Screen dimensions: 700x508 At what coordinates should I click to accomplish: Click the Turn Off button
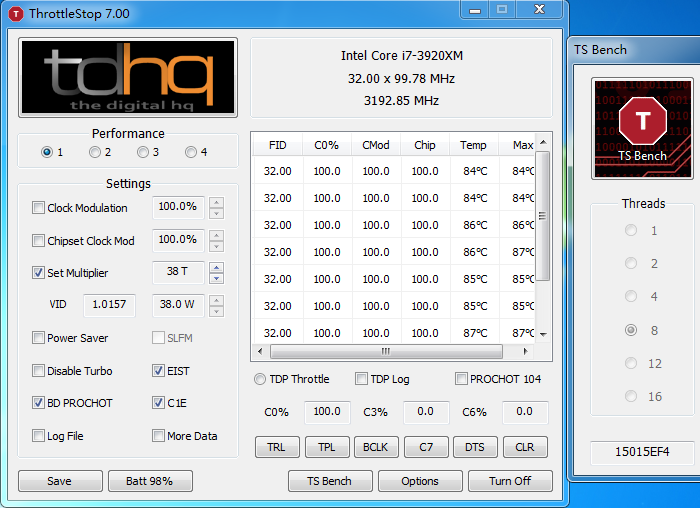point(510,481)
